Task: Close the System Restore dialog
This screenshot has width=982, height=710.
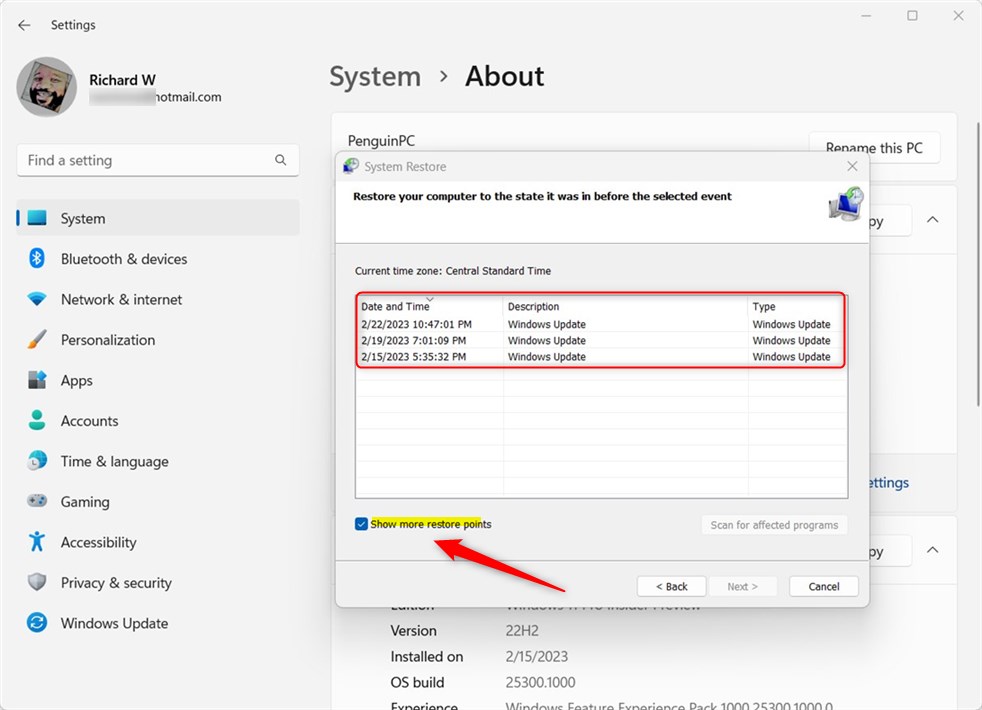Action: [x=852, y=167]
